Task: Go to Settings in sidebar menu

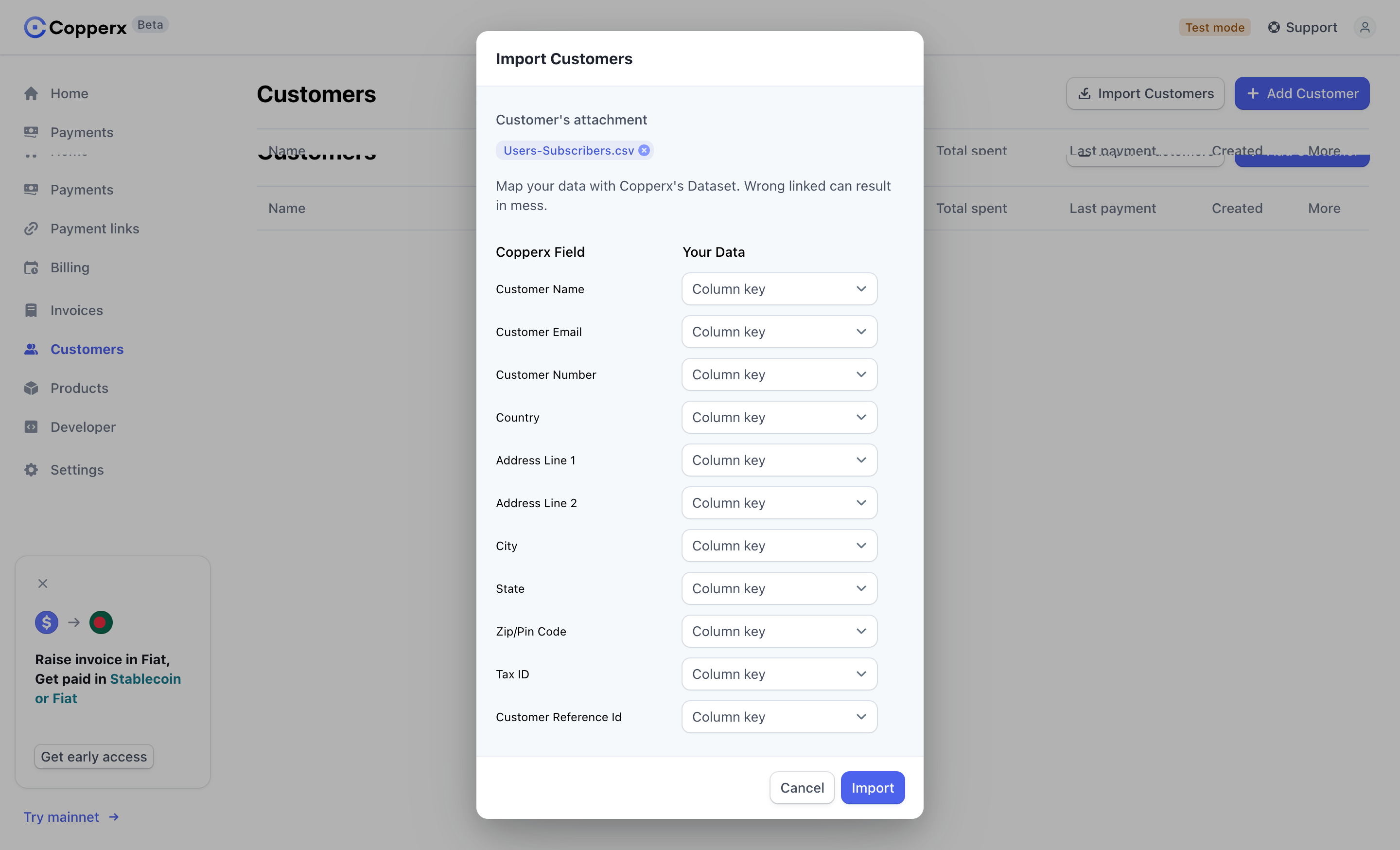Action: (x=77, y=470)
